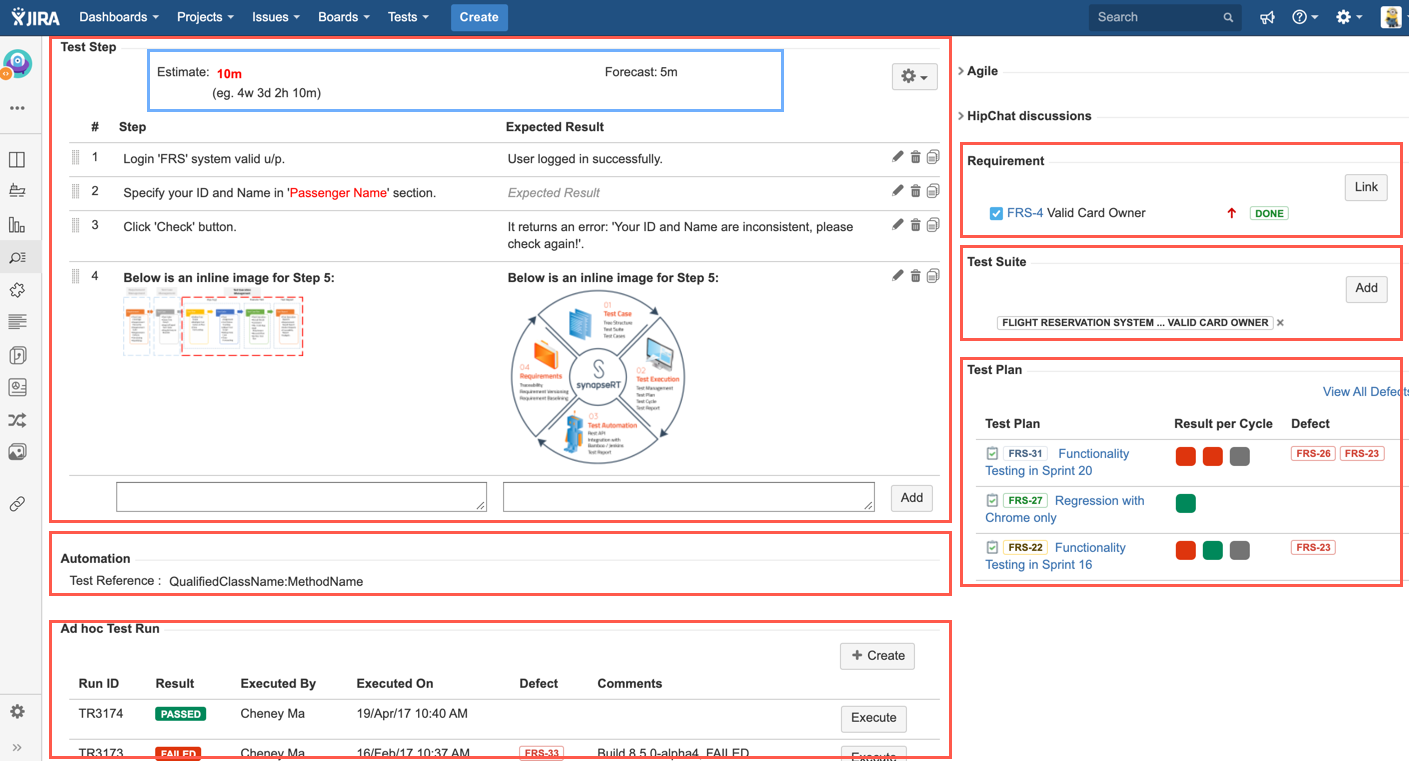The width and height of the screenshot is (1409, 761).
Task: Click the megaphone feedback icon in header
Action: tap(1267, 17)
